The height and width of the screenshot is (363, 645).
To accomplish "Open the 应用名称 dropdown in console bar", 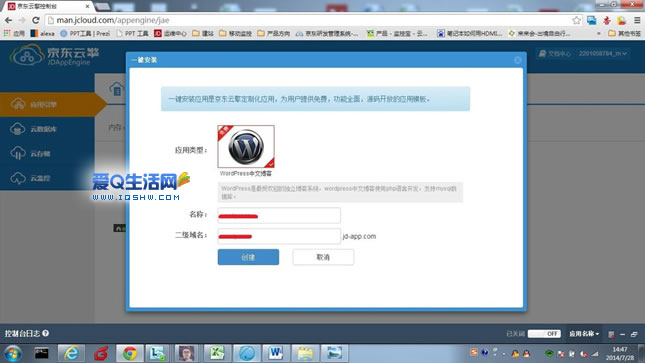I will [x=584, y=333].
